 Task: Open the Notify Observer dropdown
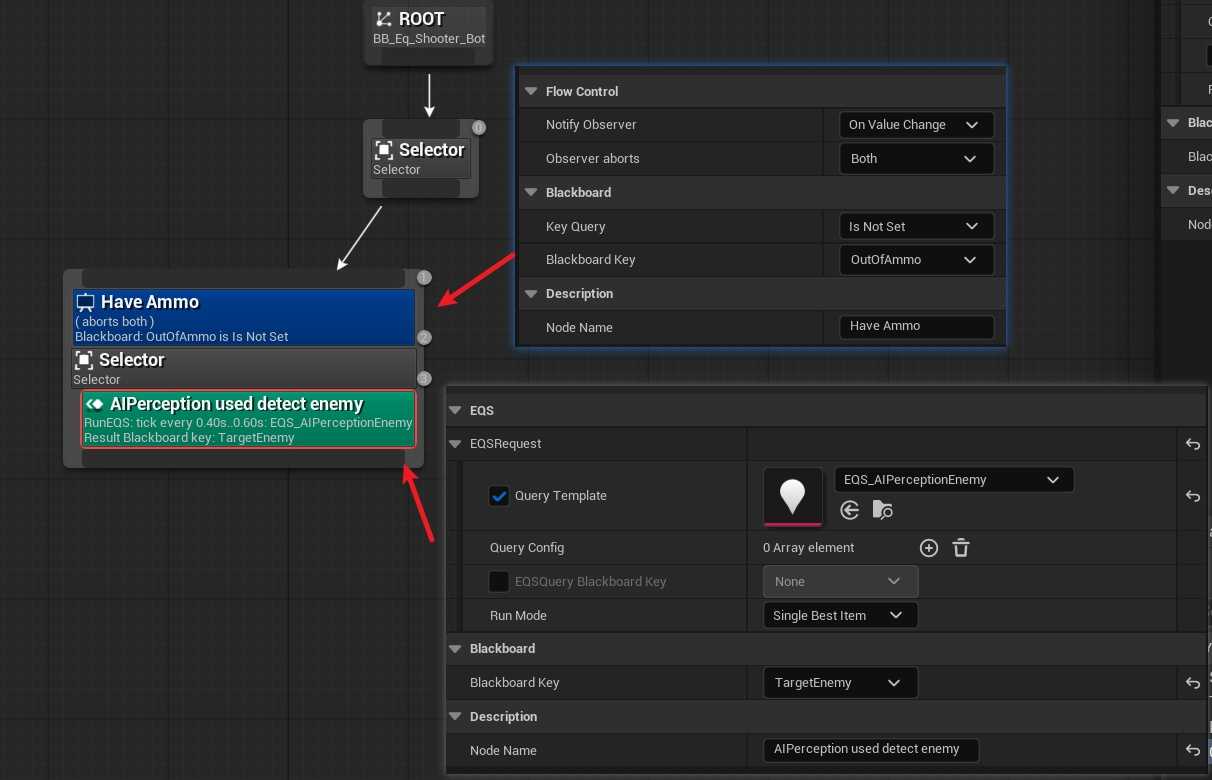[x=915, y=125]
